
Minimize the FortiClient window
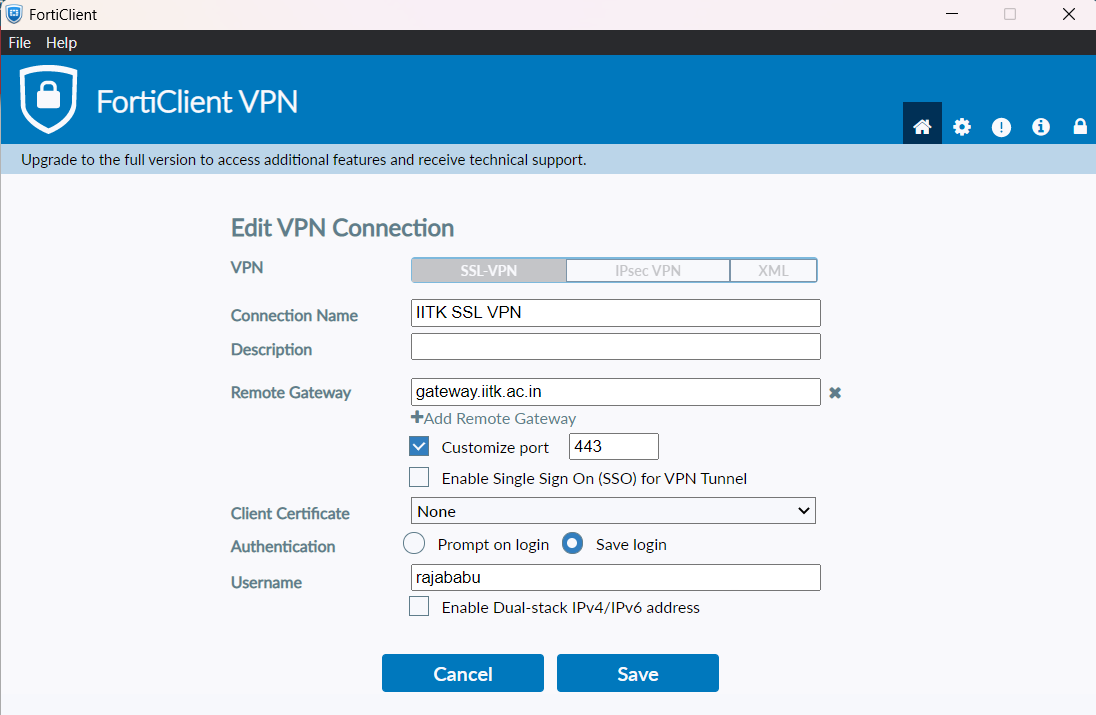952,14
